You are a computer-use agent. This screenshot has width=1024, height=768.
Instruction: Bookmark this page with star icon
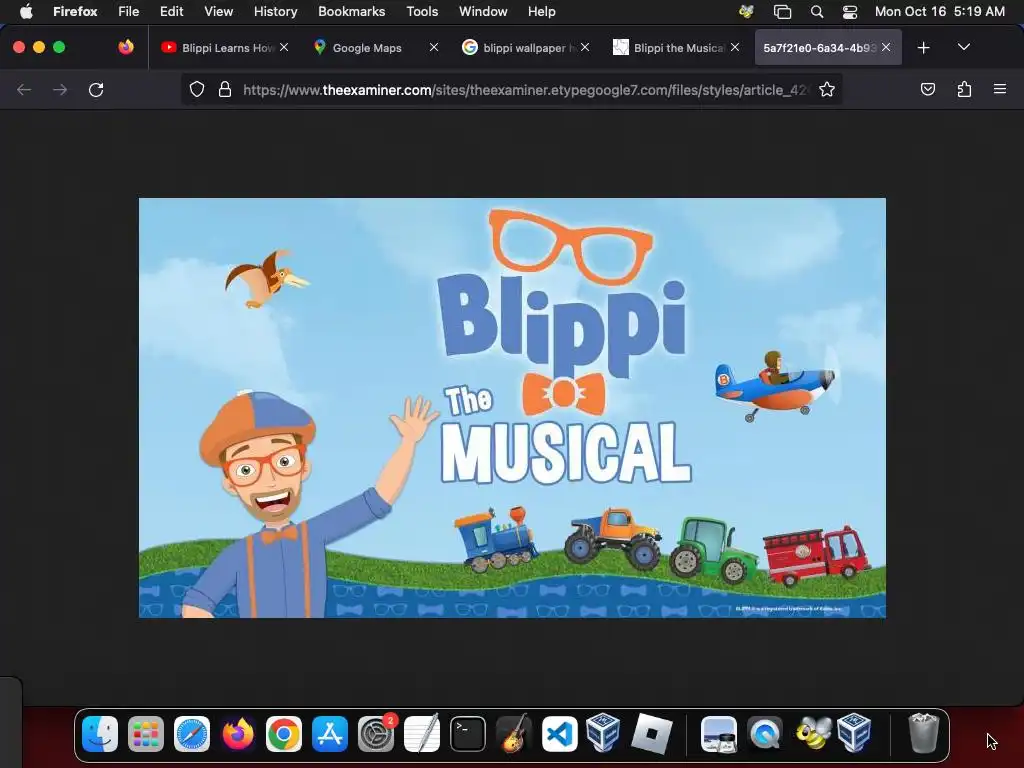[x=827, y=89]
